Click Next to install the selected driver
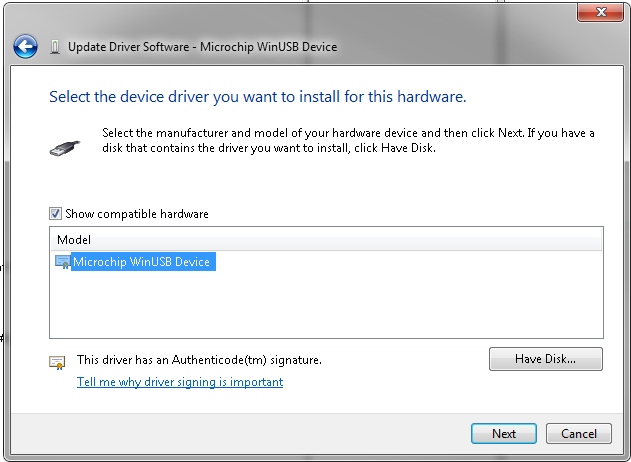Image resolution: width=631 pixels, height=462 pixels. coord(504,433)
